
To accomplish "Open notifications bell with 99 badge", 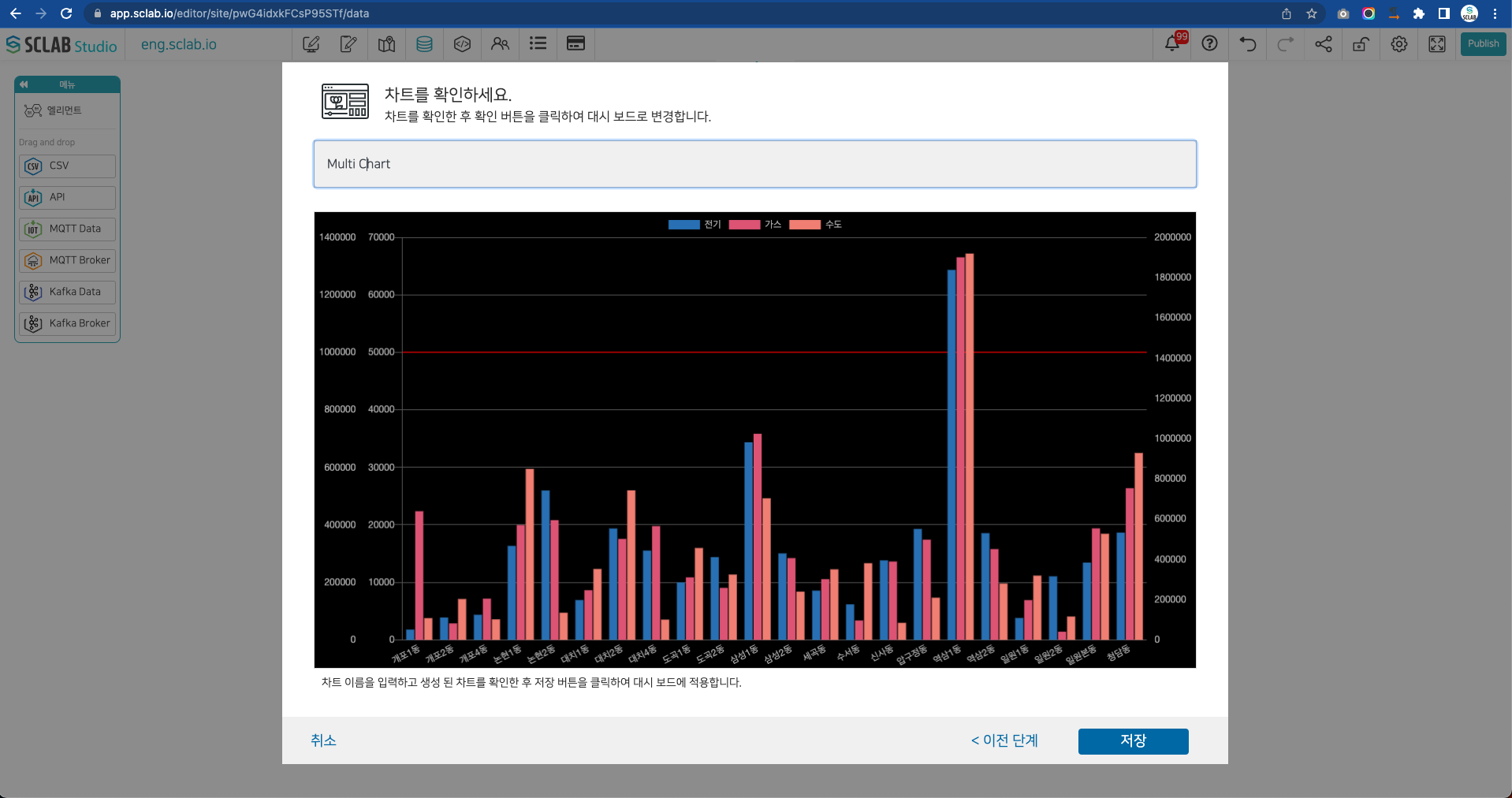I will 1174,43.
